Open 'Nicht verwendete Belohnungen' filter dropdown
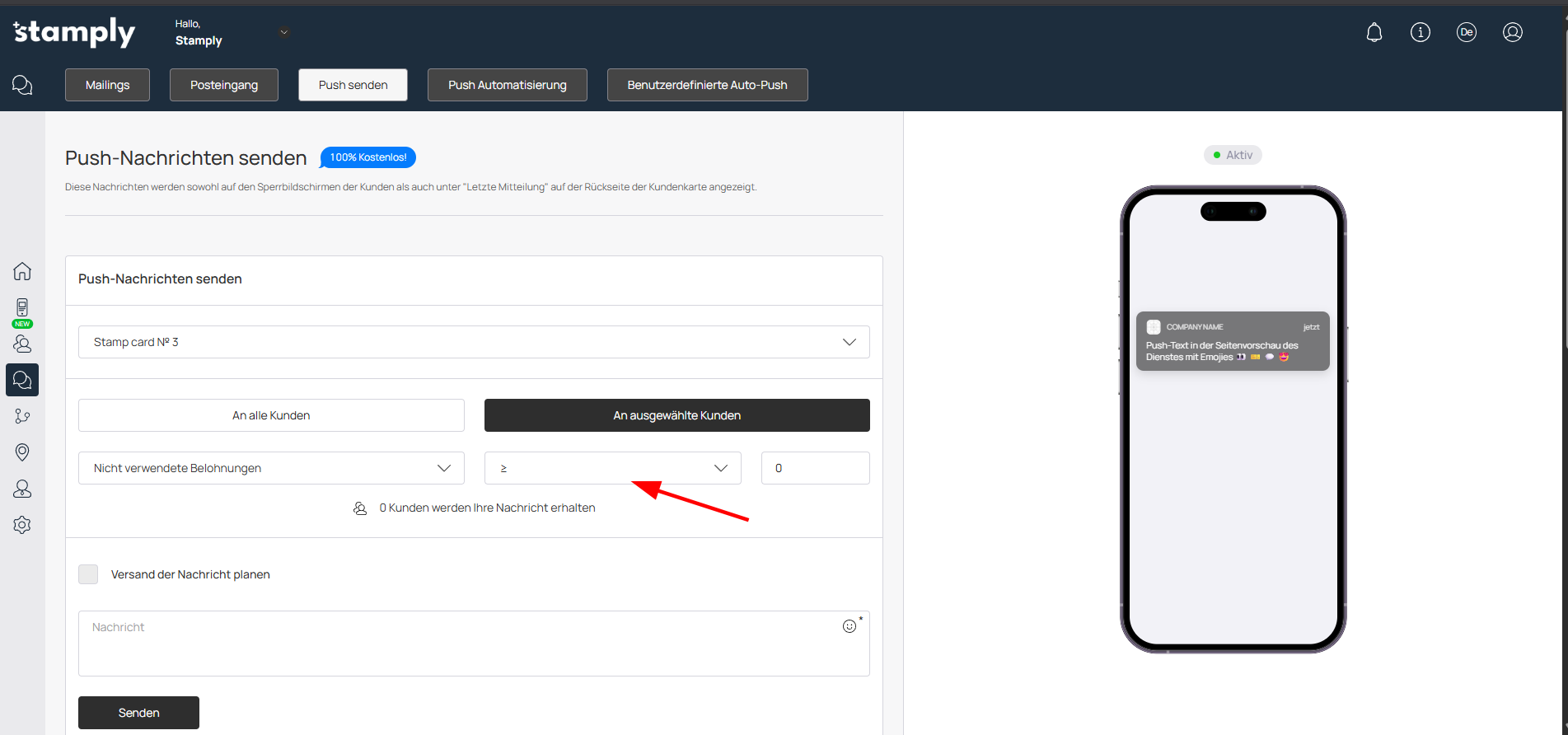Image resolution: width=1568 pixels, height=735 pixels. pyautogui.click(x=271, y=468)
